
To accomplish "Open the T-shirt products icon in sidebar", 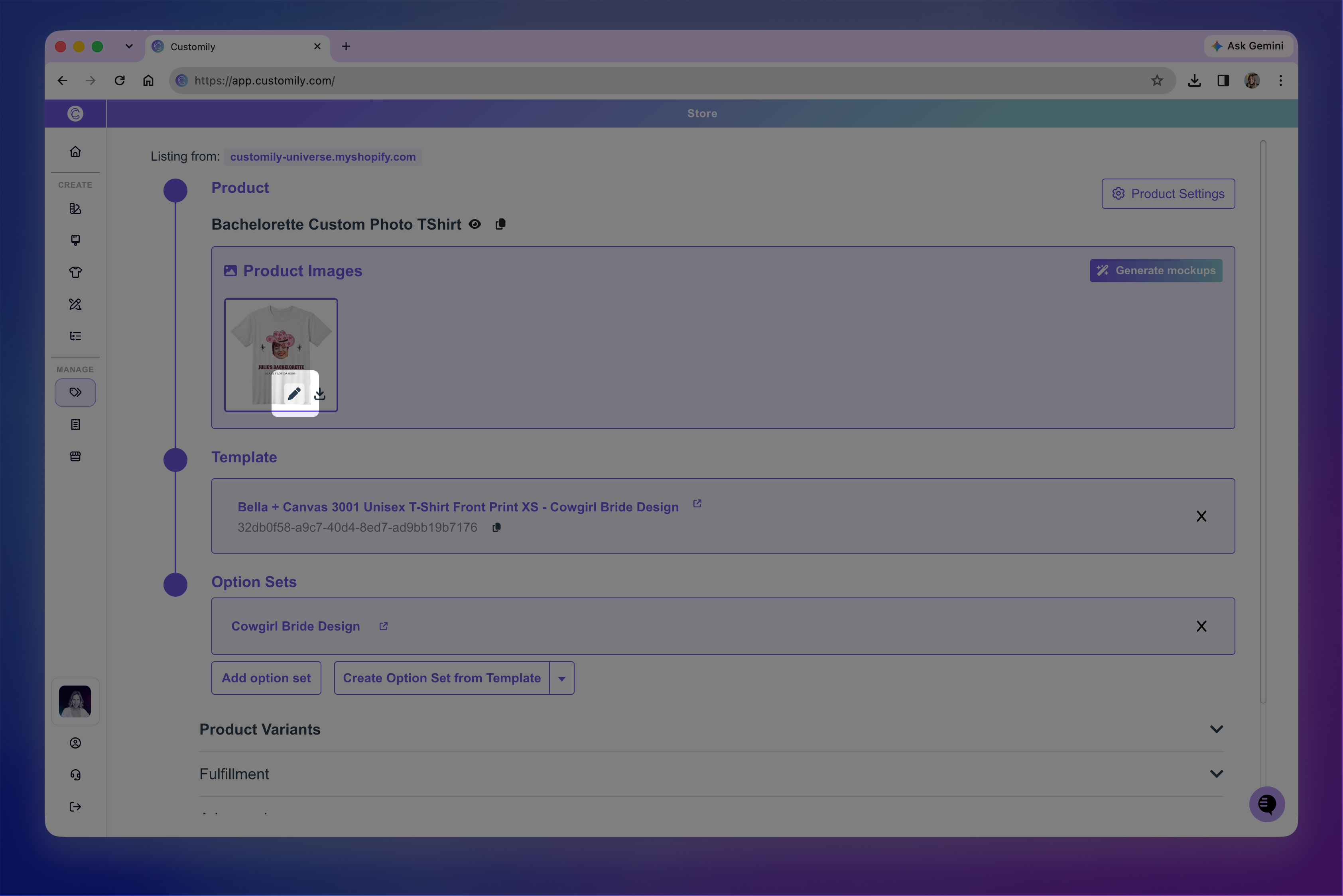I will pyautogui.click(x=75, y=272).
